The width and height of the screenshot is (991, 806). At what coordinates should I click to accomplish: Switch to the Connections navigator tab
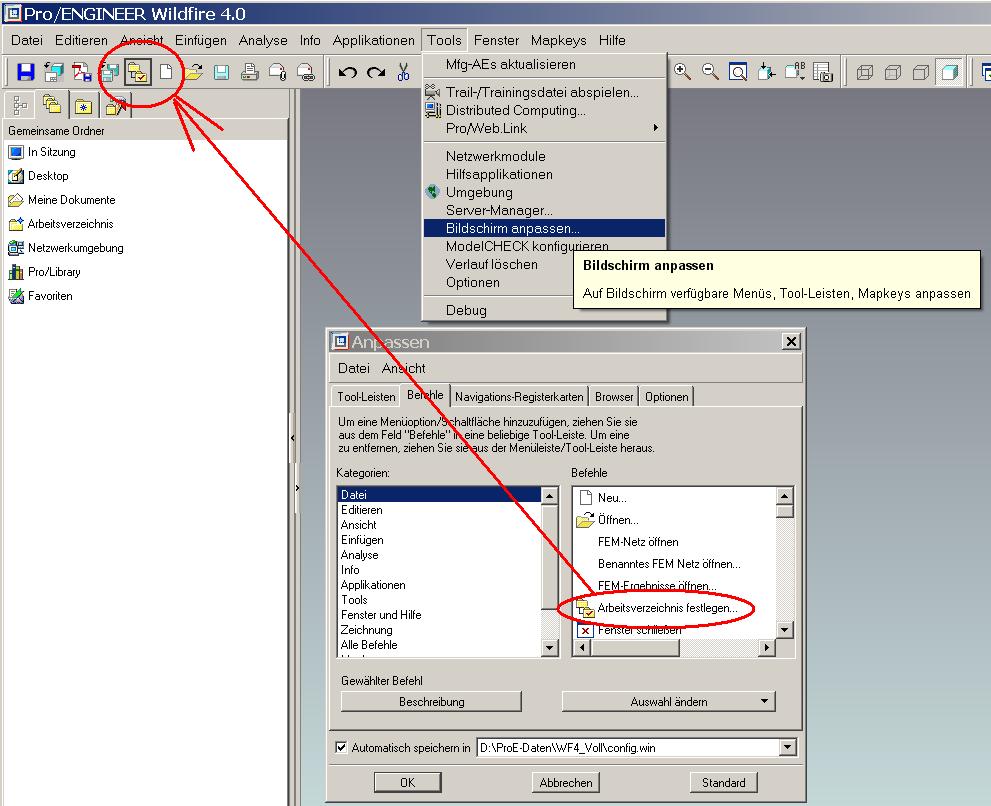[x=116, y=106]
